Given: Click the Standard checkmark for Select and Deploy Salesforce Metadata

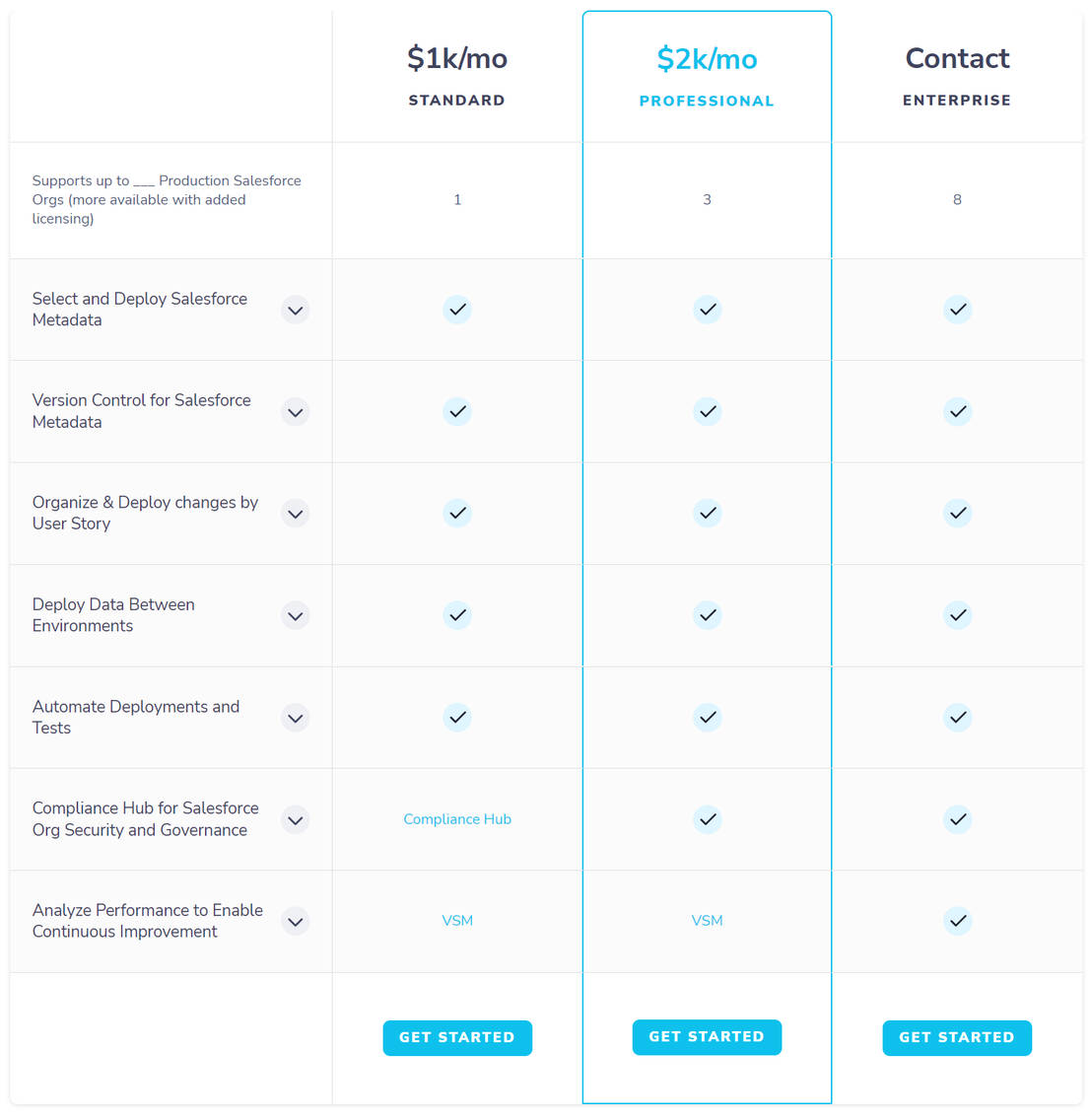Looking at the screenshot, I should (457, 310).
